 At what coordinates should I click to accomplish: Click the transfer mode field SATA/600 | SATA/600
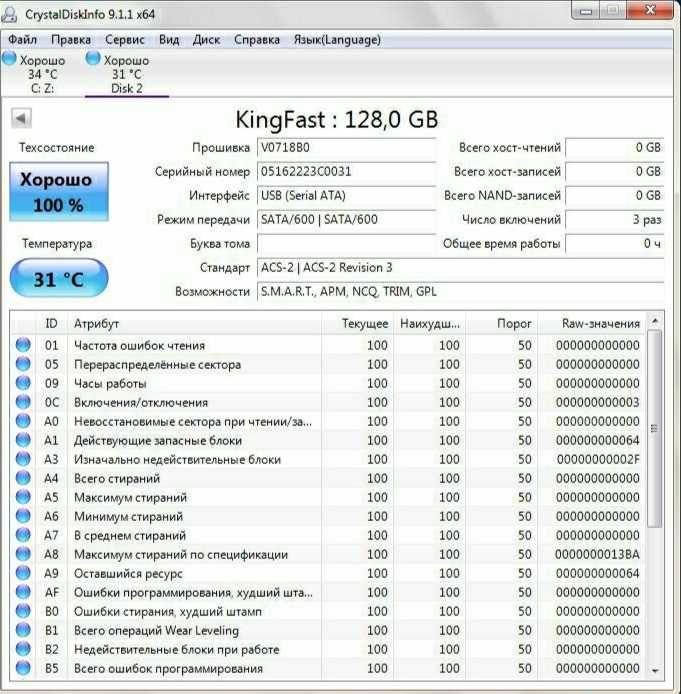pos(346,220)
